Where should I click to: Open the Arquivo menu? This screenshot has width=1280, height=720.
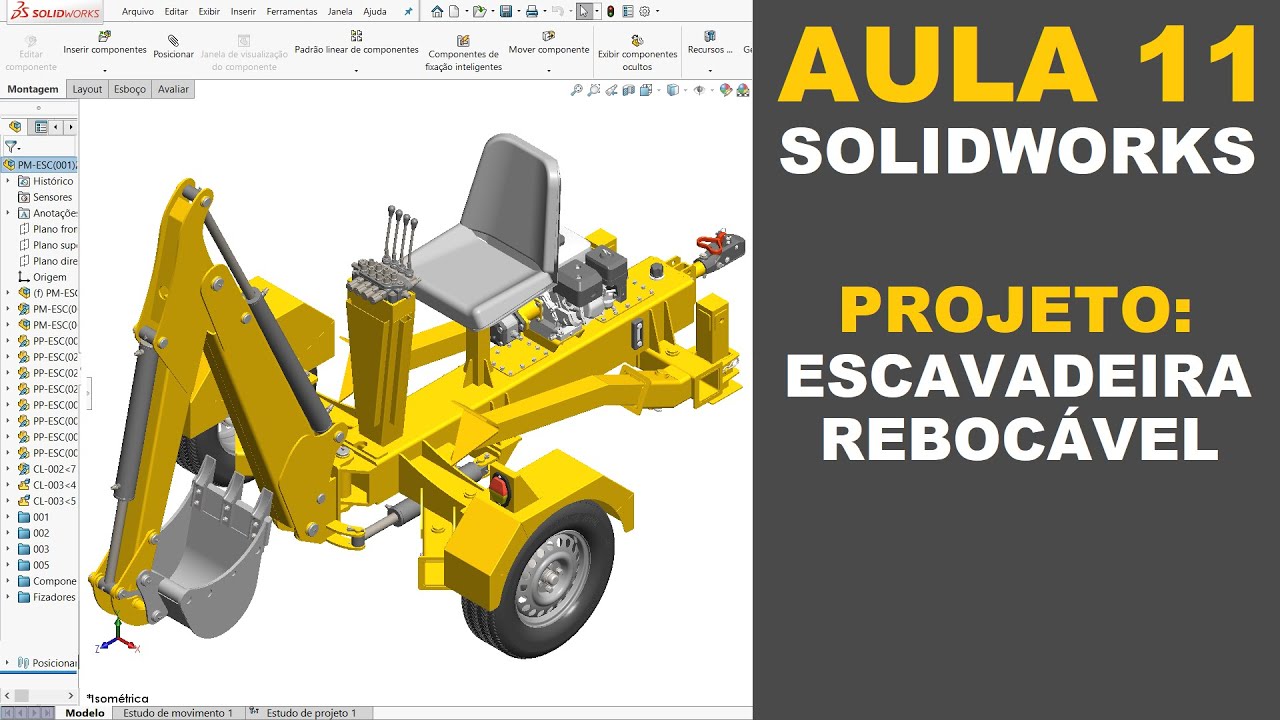click(x=137, y=12)
